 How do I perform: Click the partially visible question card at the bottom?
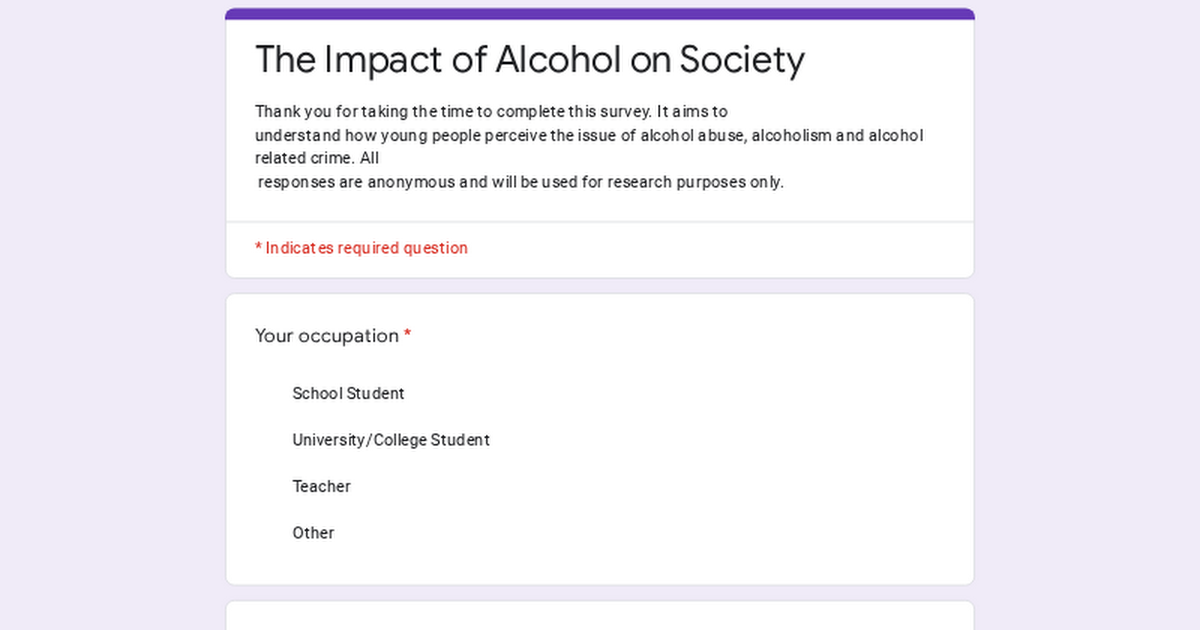(600, 616)
